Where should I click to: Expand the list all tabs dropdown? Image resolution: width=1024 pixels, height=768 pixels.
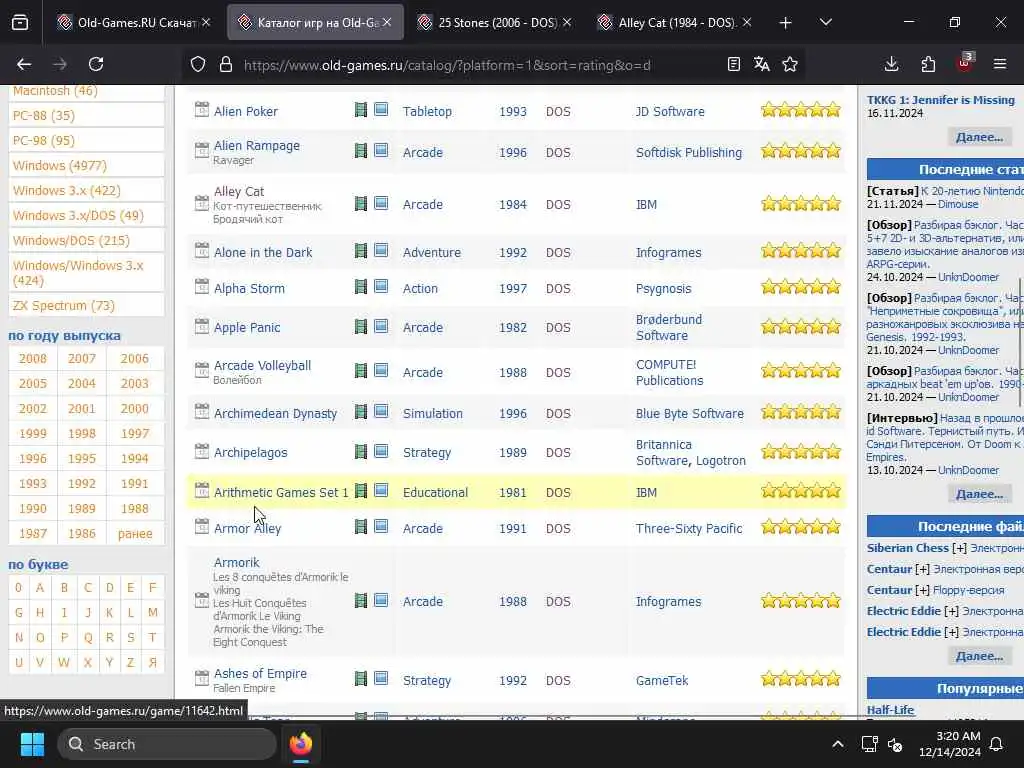pyautogui.click(x=826, y=22)
